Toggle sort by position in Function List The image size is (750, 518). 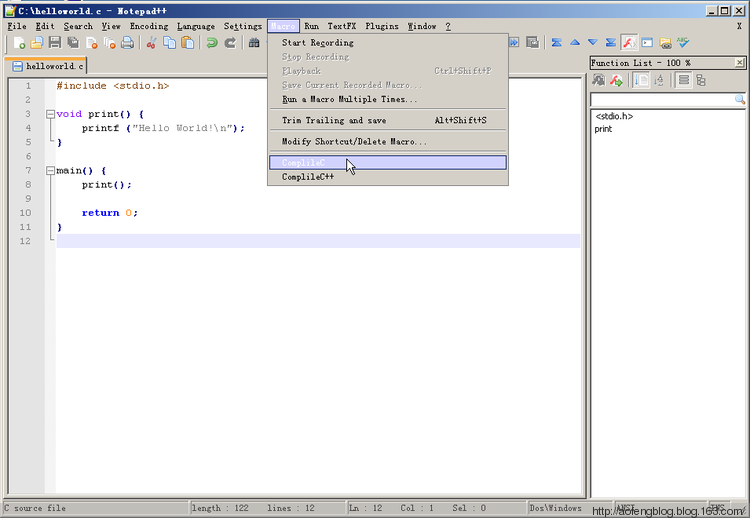[x=641, y=80]
